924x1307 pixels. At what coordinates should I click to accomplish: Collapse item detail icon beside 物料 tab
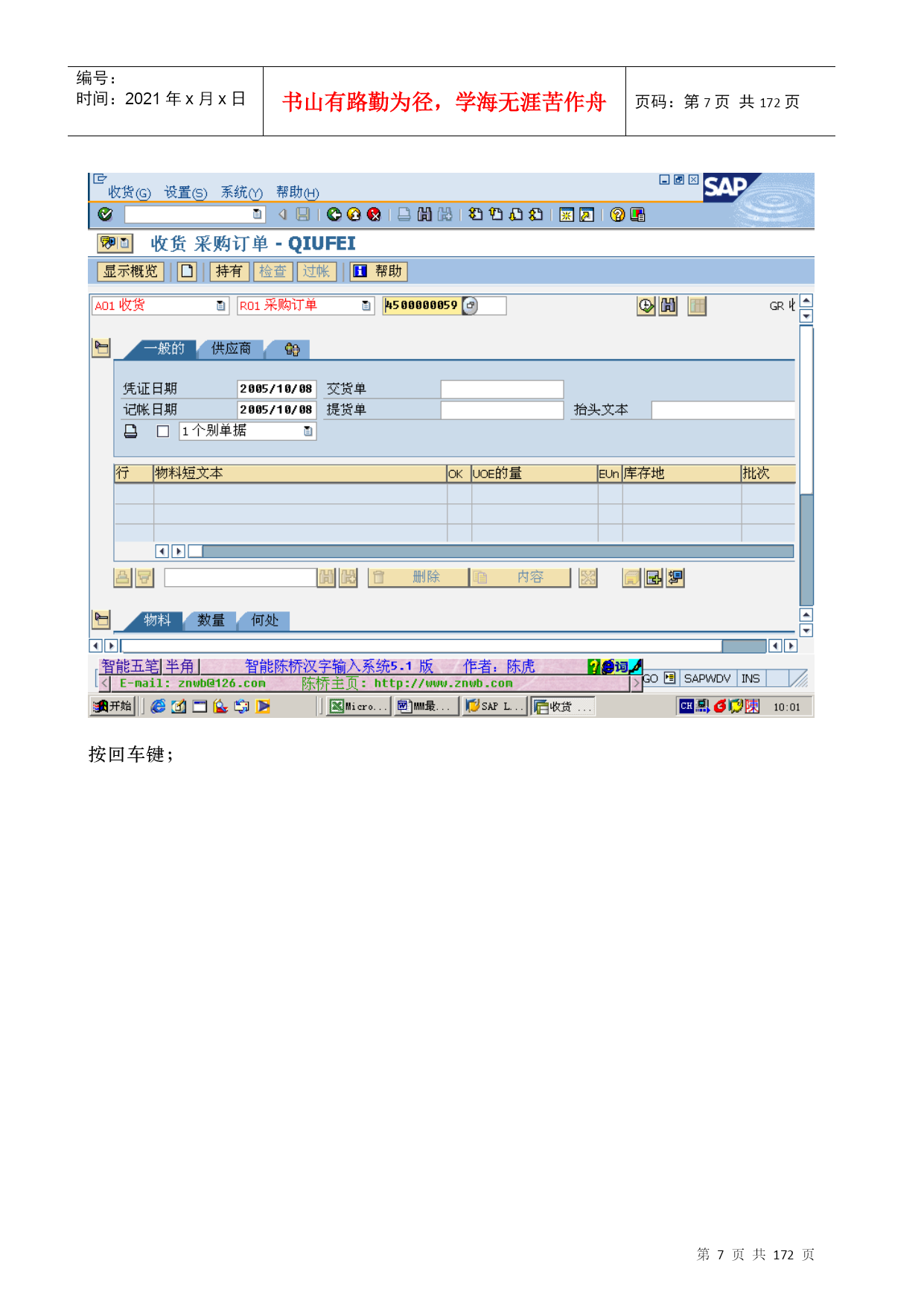pos(101,620)
